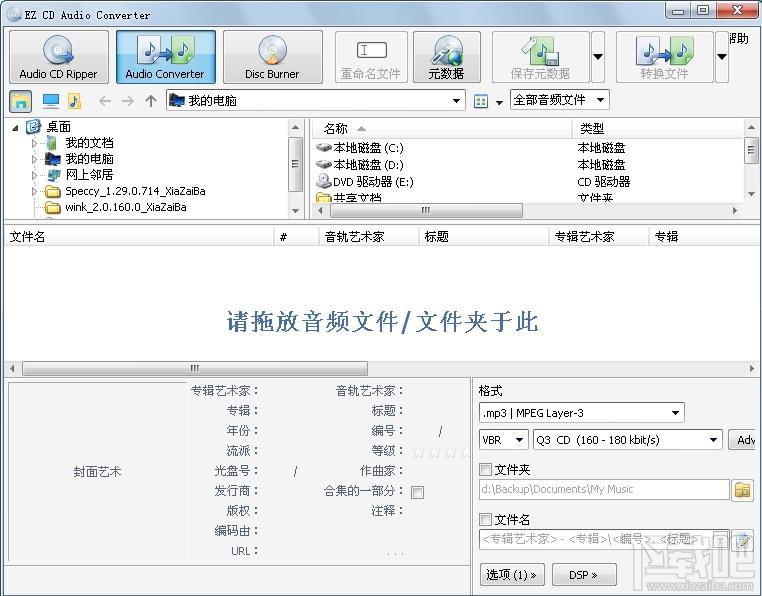Jump to My Computer monitor icon
The width and height of the screenshot is (762, 596).
click(51, 101)
